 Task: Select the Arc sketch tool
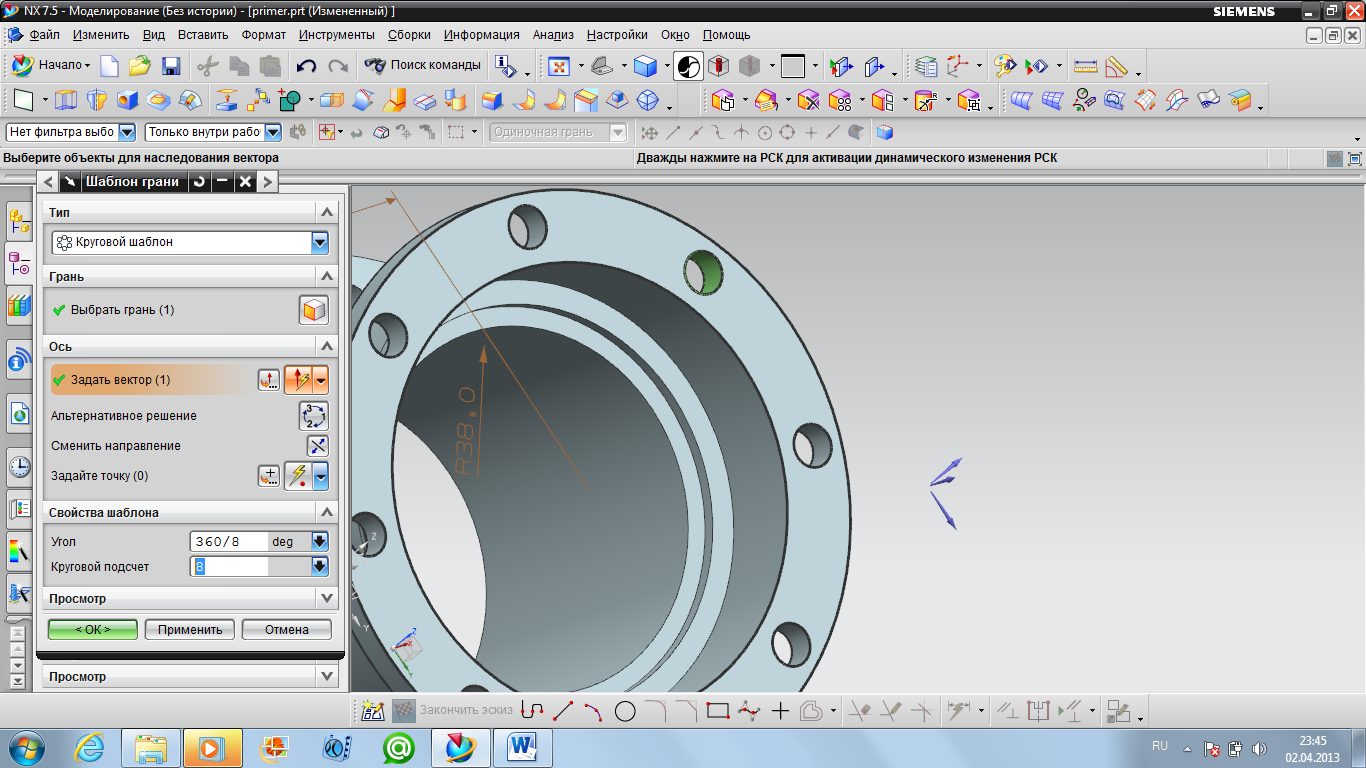[595, 711]
